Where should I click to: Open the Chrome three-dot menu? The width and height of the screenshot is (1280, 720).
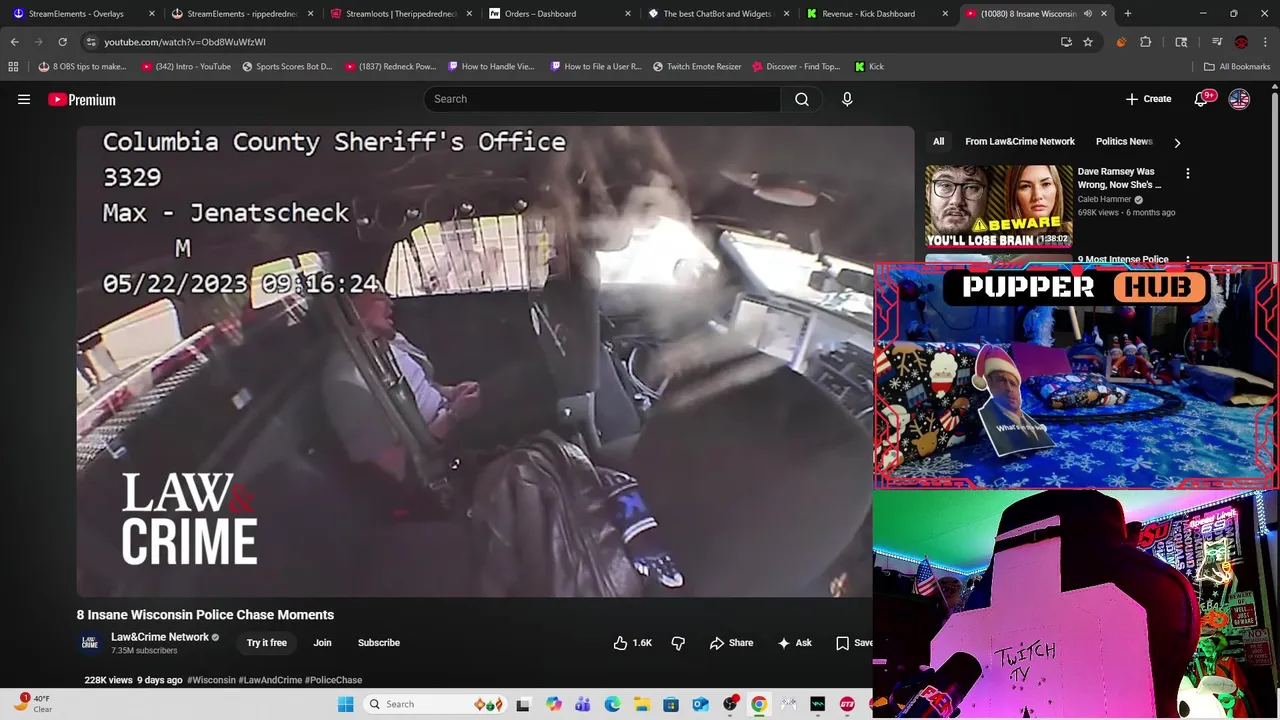tap(1265, 42)
